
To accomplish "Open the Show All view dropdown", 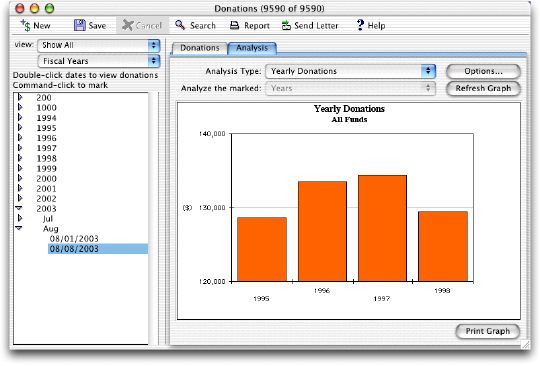I will [98, 45].
